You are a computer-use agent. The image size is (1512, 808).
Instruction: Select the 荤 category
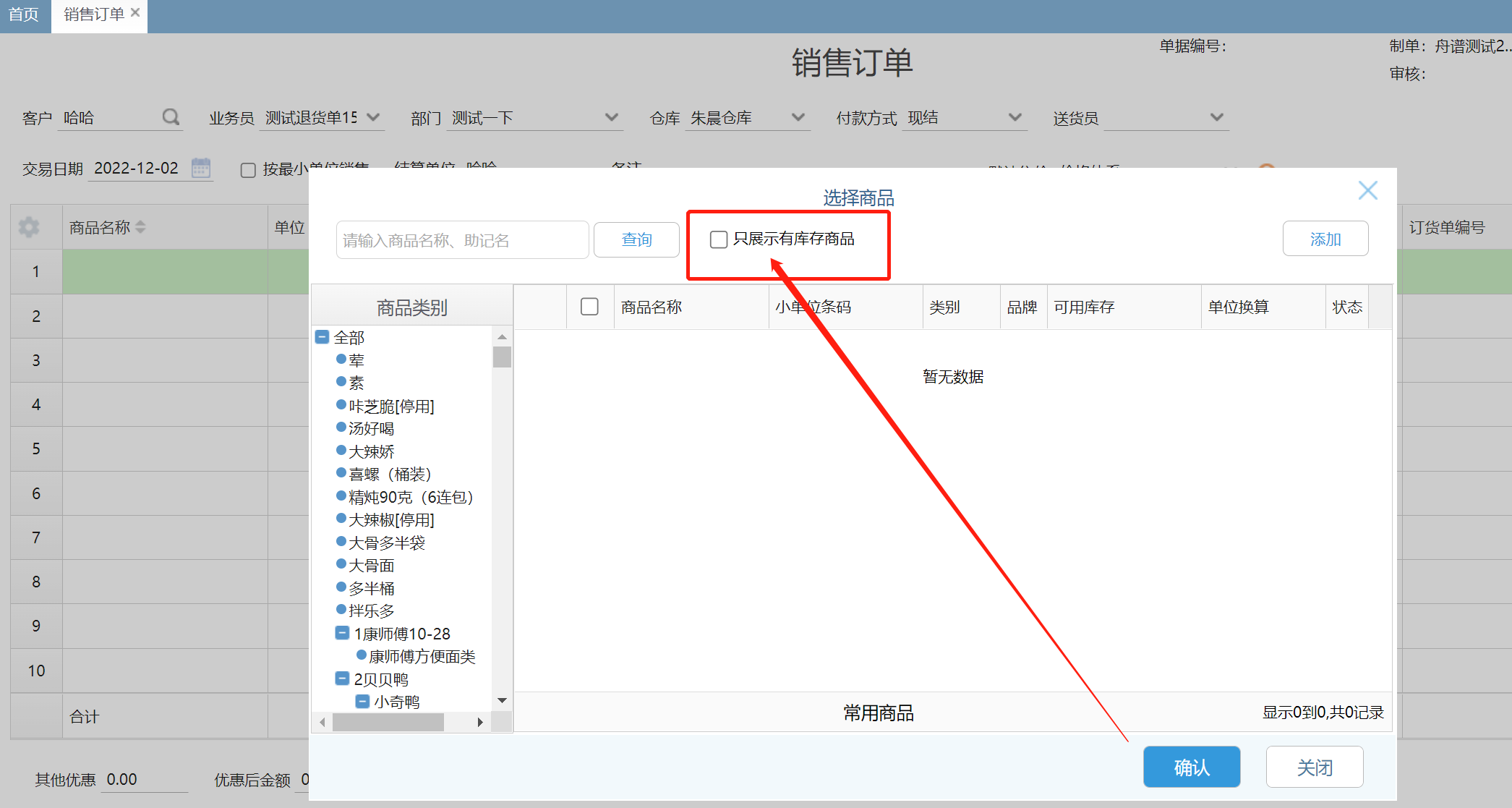click(x=356, y=360)
